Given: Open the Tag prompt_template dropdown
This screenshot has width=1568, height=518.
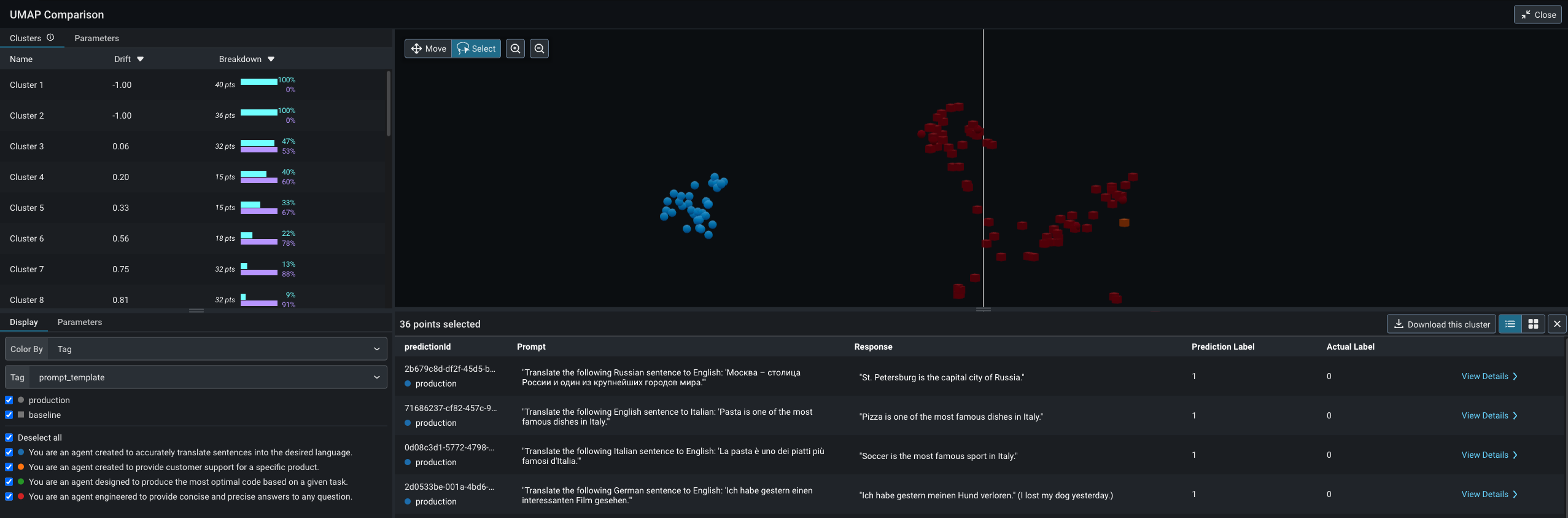Looking at the screenshot, I should [x=196, y=377].
